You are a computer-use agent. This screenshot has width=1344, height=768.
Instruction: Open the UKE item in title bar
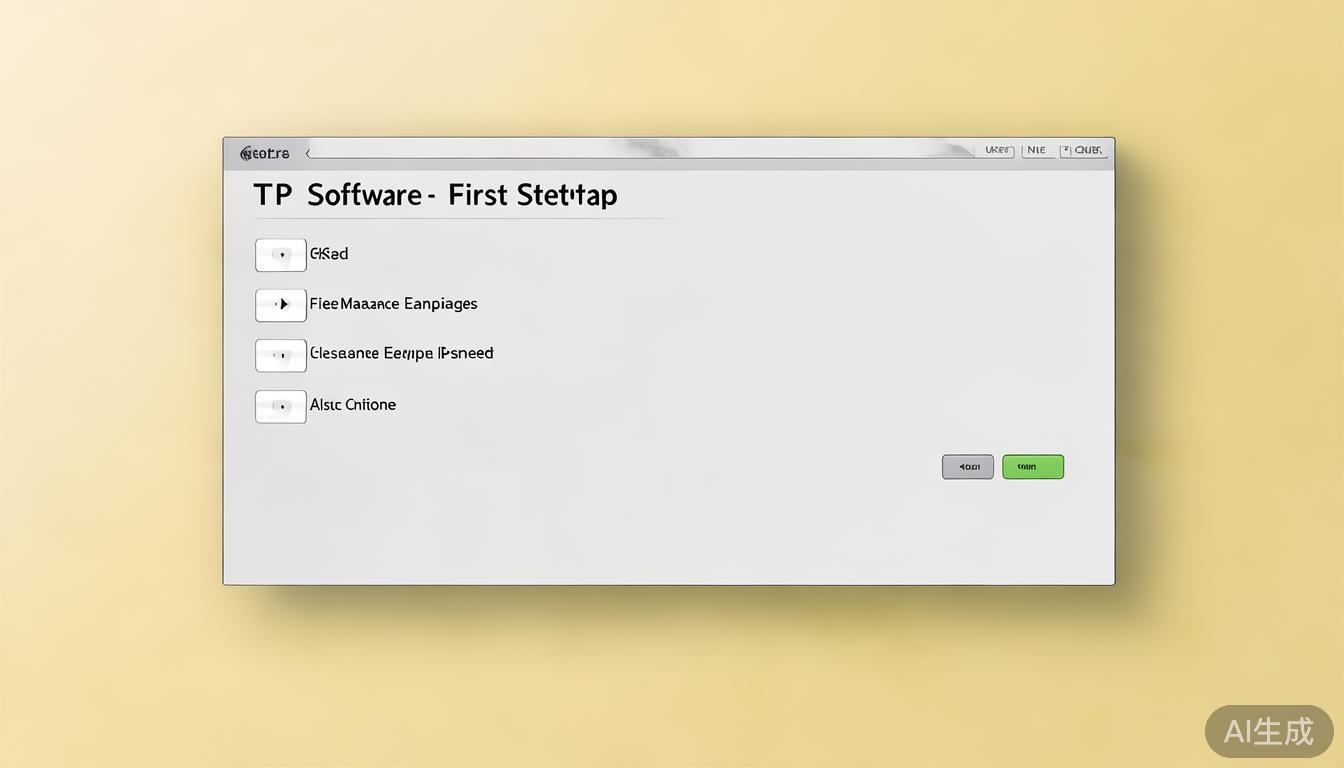998,150
